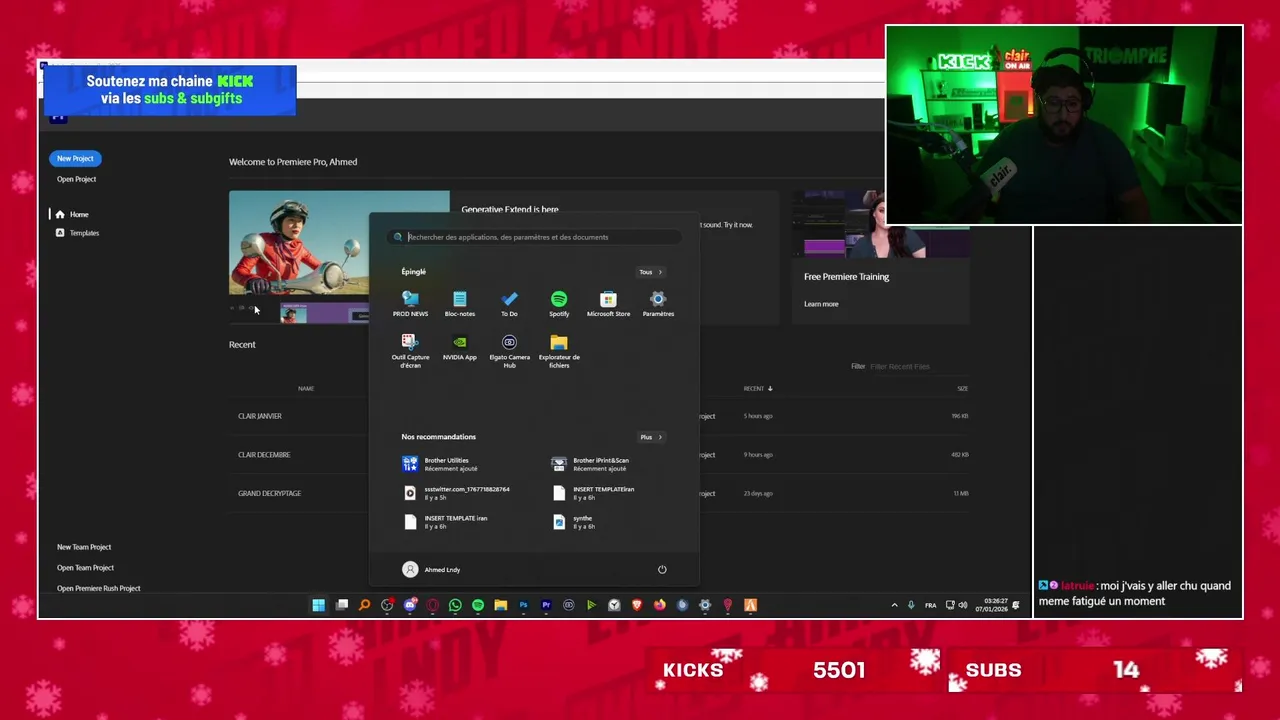Open Paramètres from pinned apps
Image resolution: width=1280 pixels, height=720 pixels.
click(658, 303)
